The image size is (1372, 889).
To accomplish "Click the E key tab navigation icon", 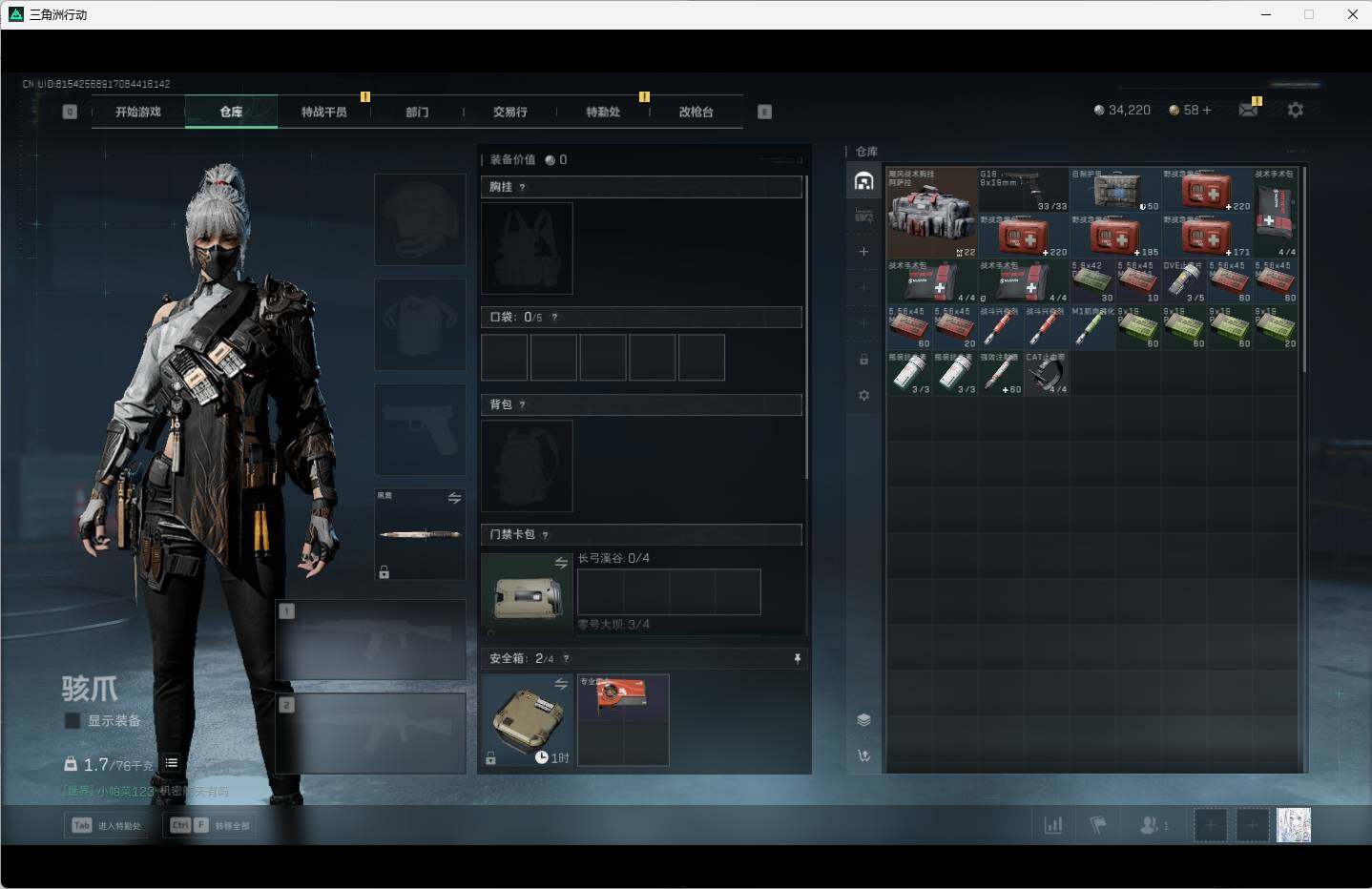I will click(x=764, y=112).
